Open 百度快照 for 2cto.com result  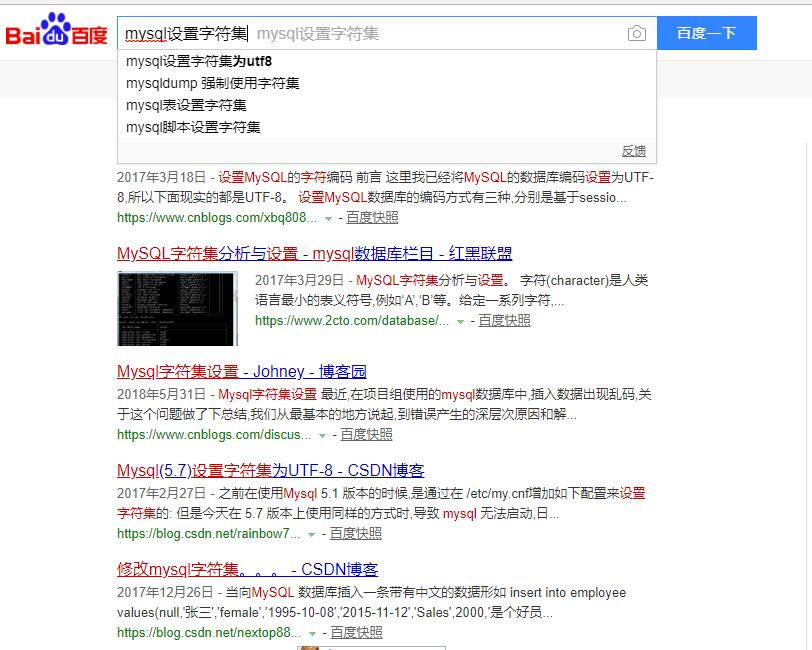(x=504, y=321)
